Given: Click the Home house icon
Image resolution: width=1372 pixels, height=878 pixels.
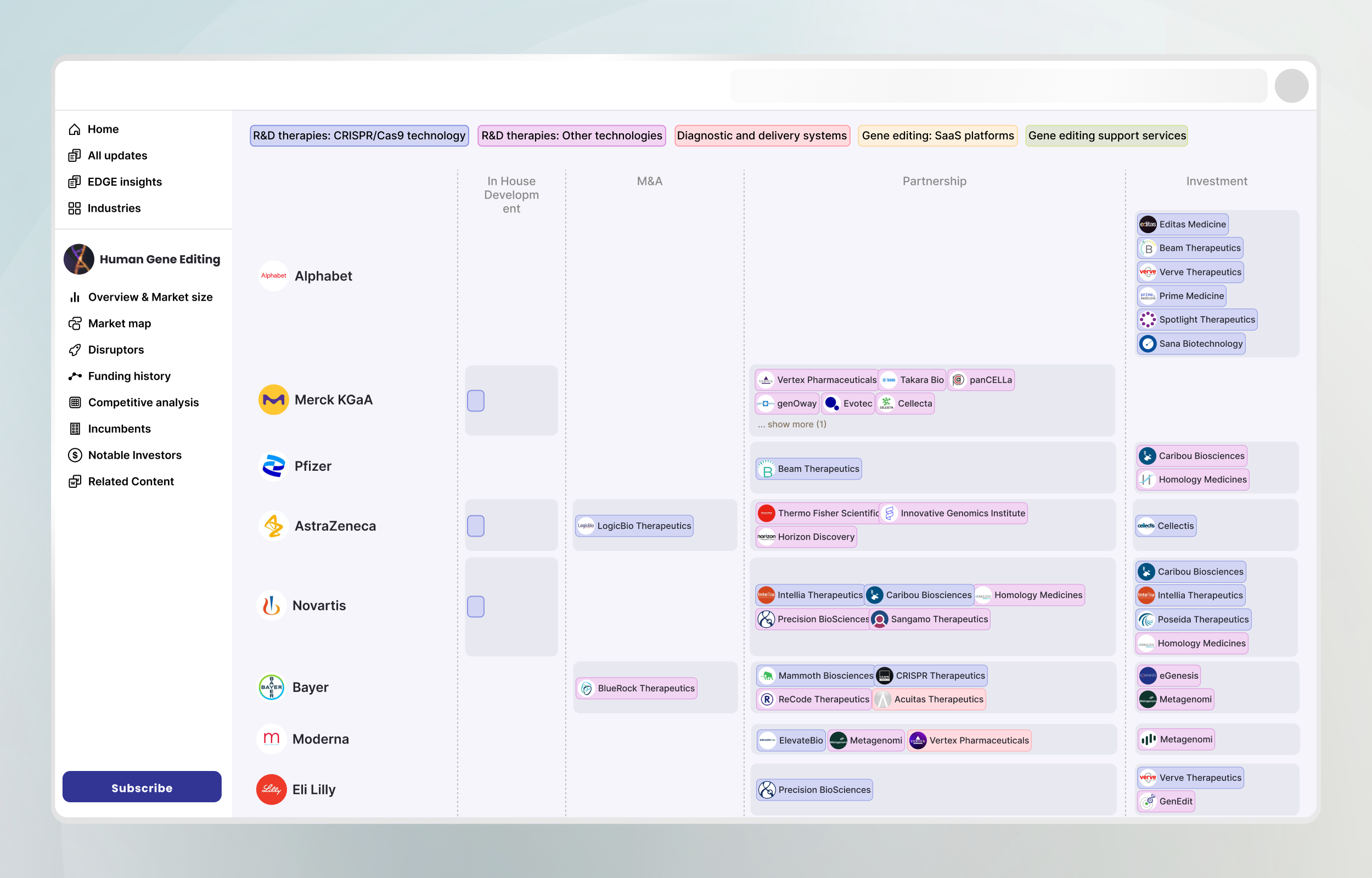Looking at the screenshot, I should 74,130.
